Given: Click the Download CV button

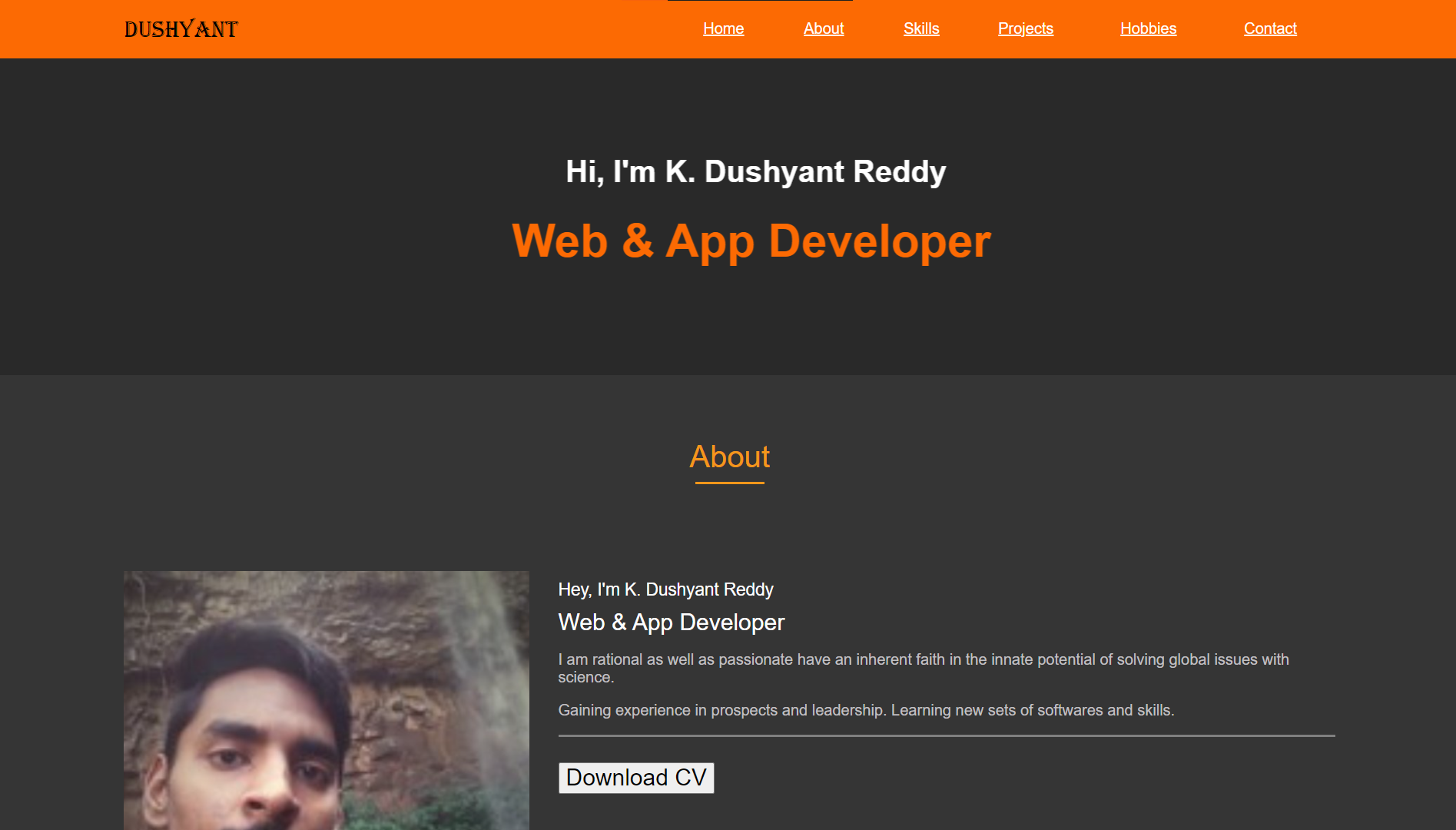Looking at the screenshot, I should coord(636,778).
